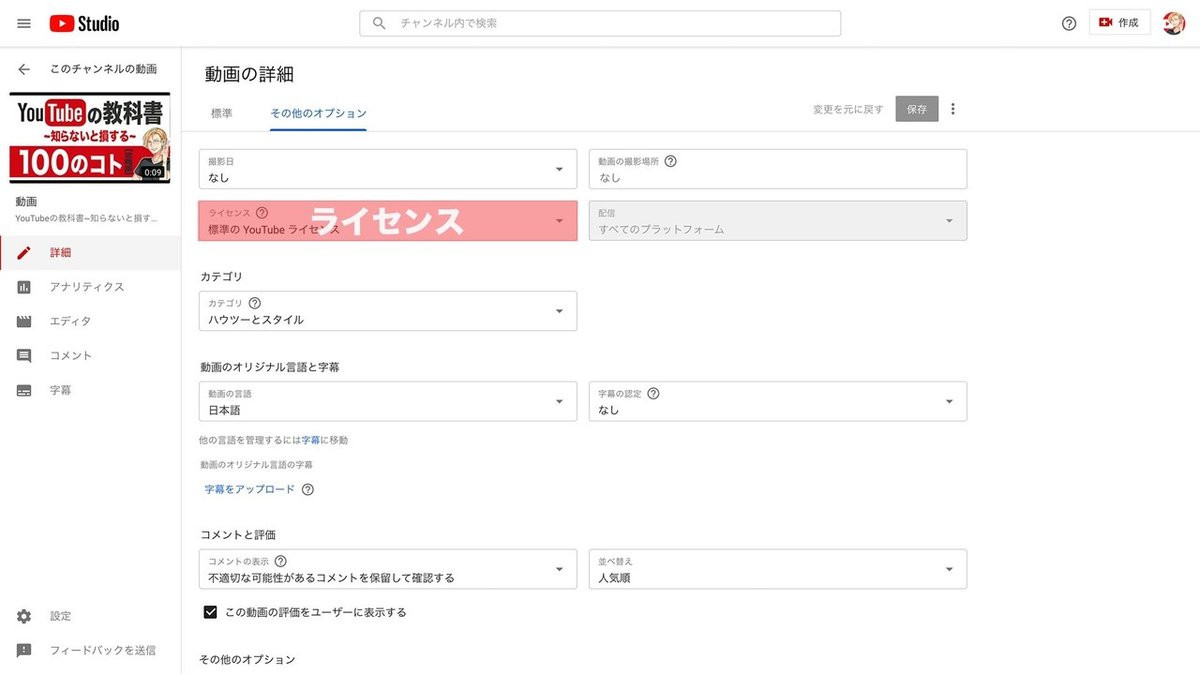The image size is (1200, 675).
Task: Open アナリティクス from the sidebar
Action: [60, 286]
